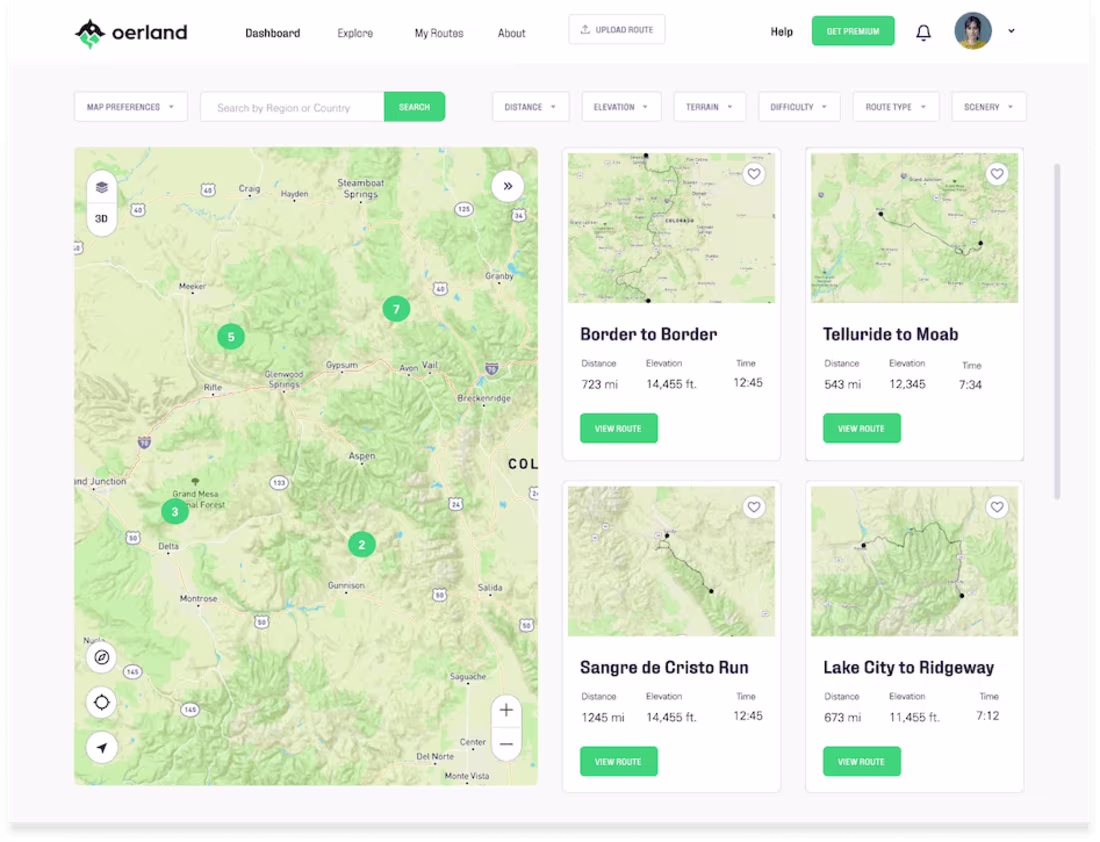Click the navigation arrow location icon
The height and width of the screenshot is (842, 1100).
point(102,747)
